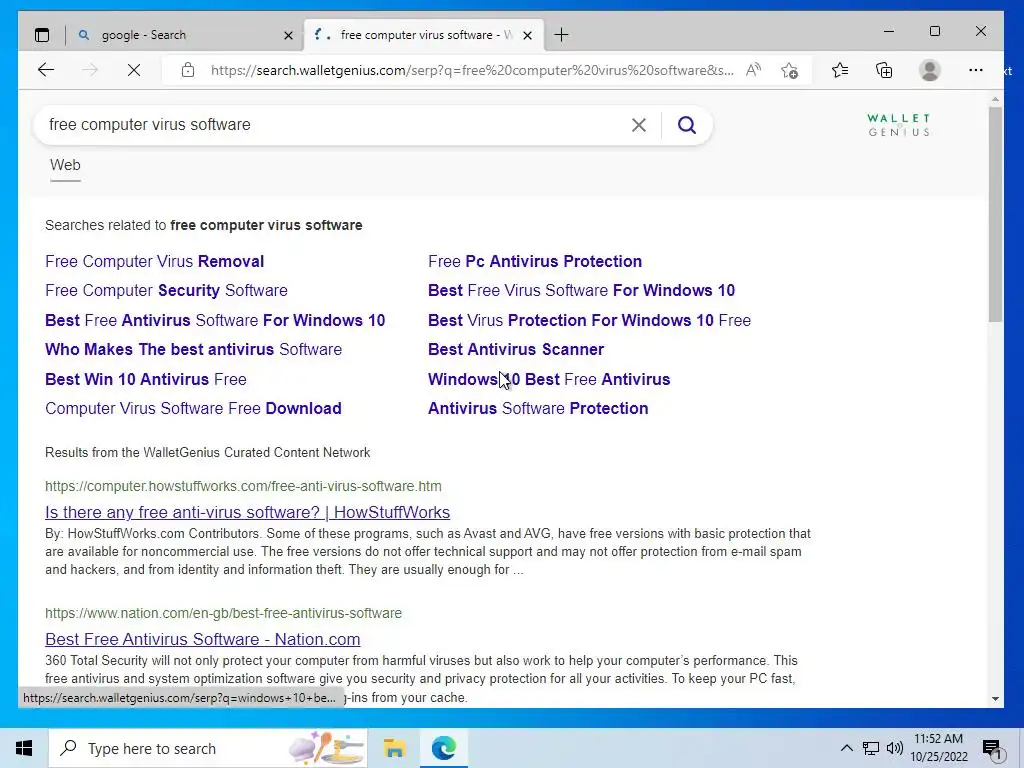The image size is (1024, 768).
Task: Close the google - Search tab
Action: point(288,35)
